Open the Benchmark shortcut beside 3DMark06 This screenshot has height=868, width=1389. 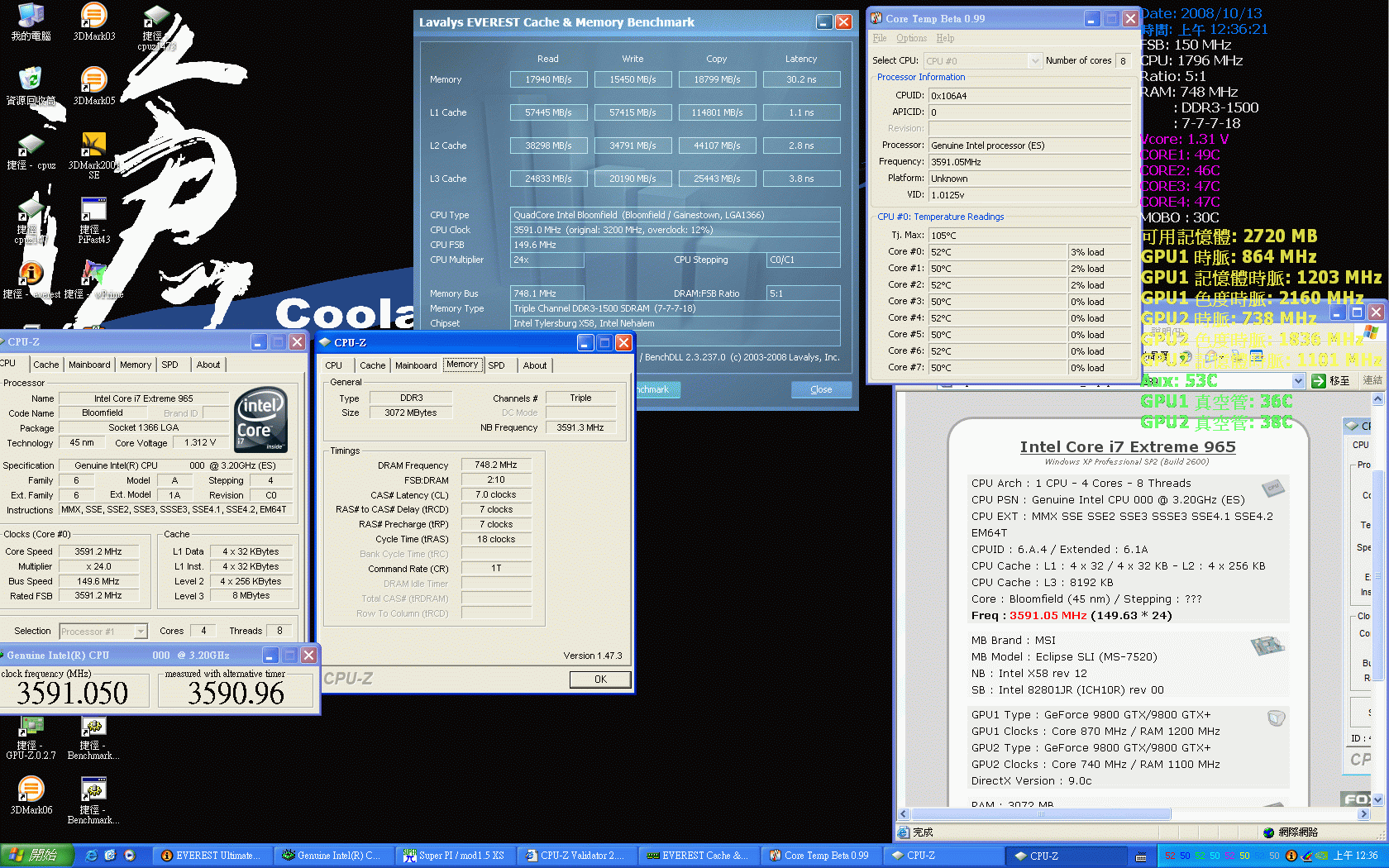(93, 801)
